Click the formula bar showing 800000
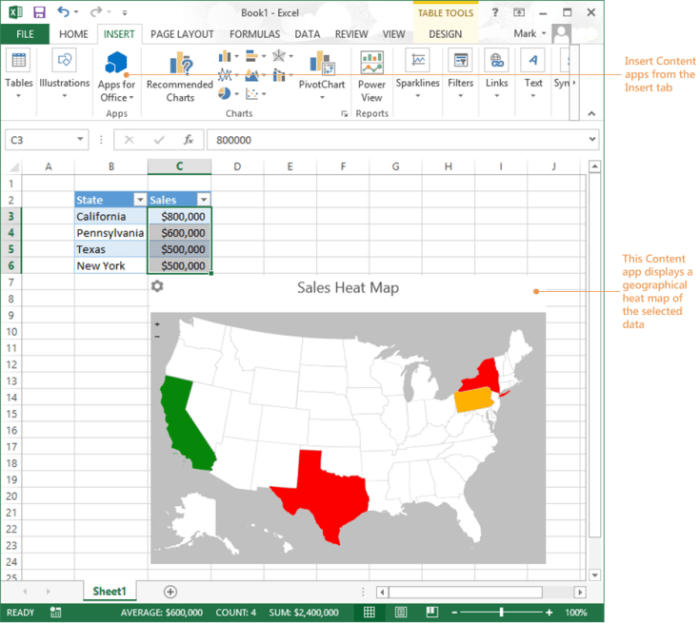The height and width of the screenshot is (623, 700). [x=400, y=140]
